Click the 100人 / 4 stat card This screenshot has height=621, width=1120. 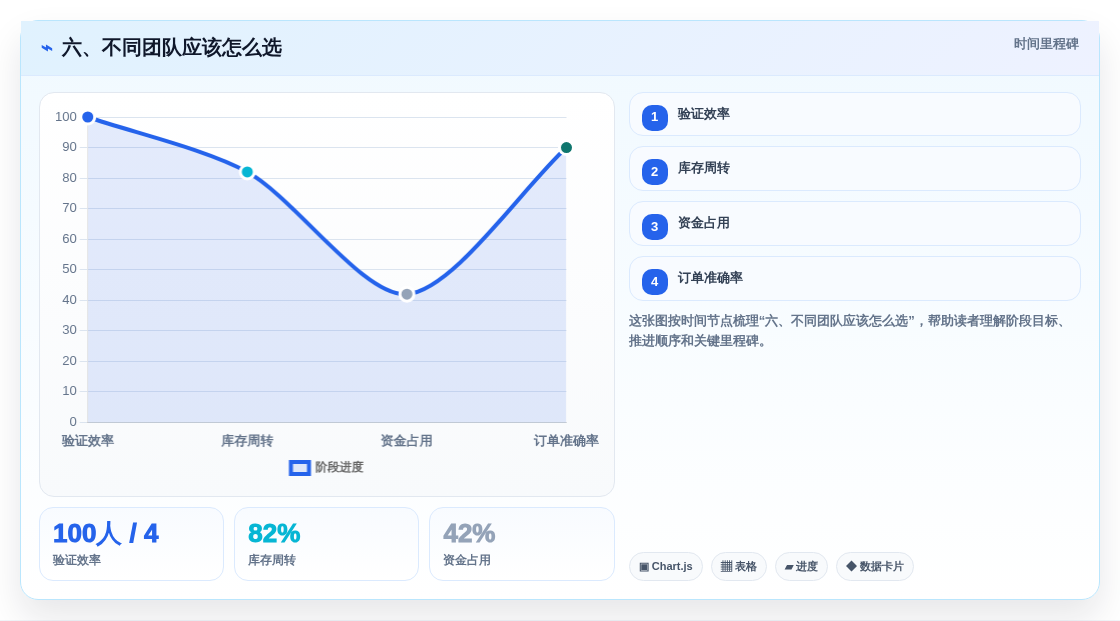[x=131, y=544]
